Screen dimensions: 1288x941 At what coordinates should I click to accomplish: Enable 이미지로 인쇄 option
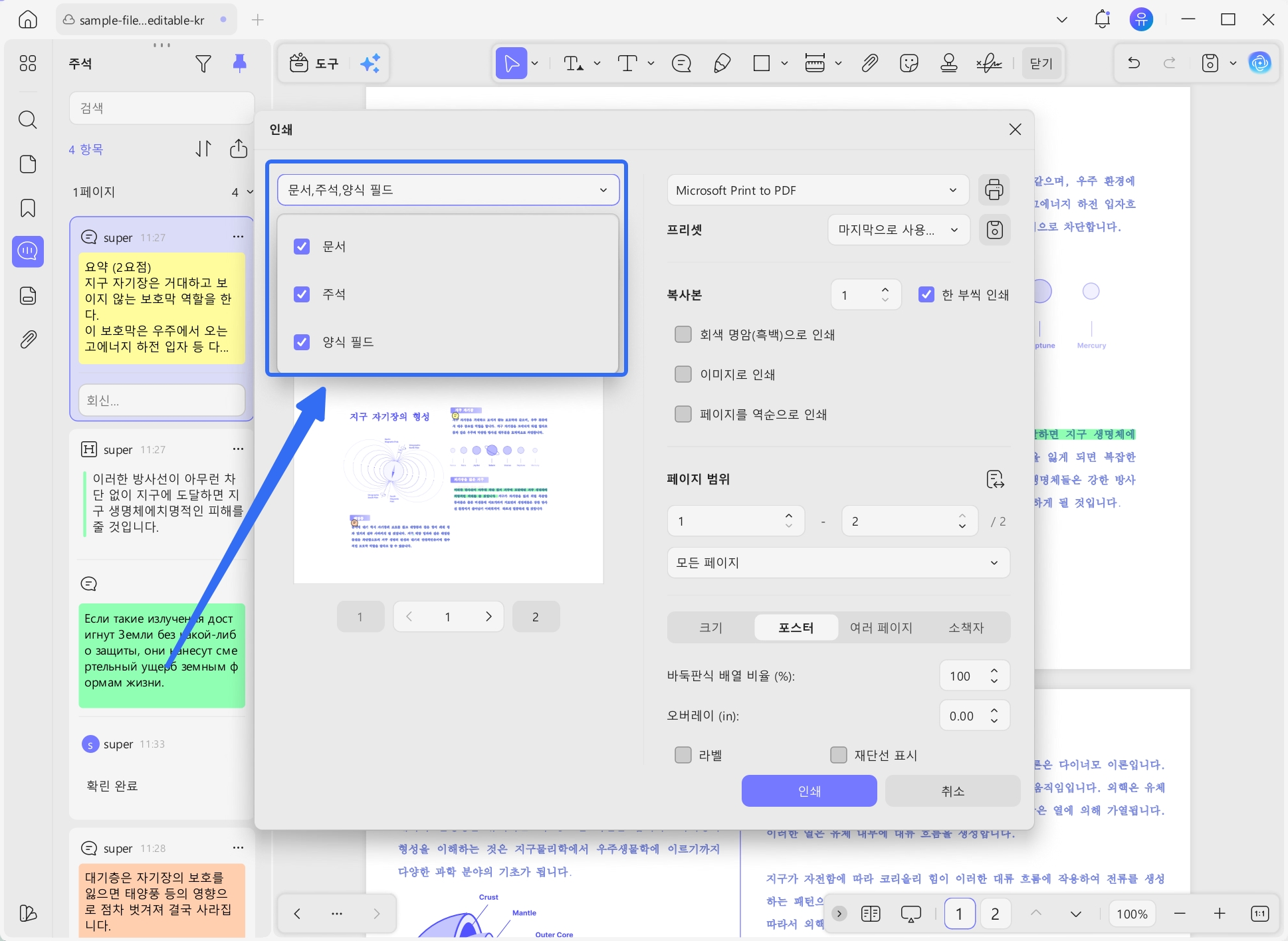(683, 374)
